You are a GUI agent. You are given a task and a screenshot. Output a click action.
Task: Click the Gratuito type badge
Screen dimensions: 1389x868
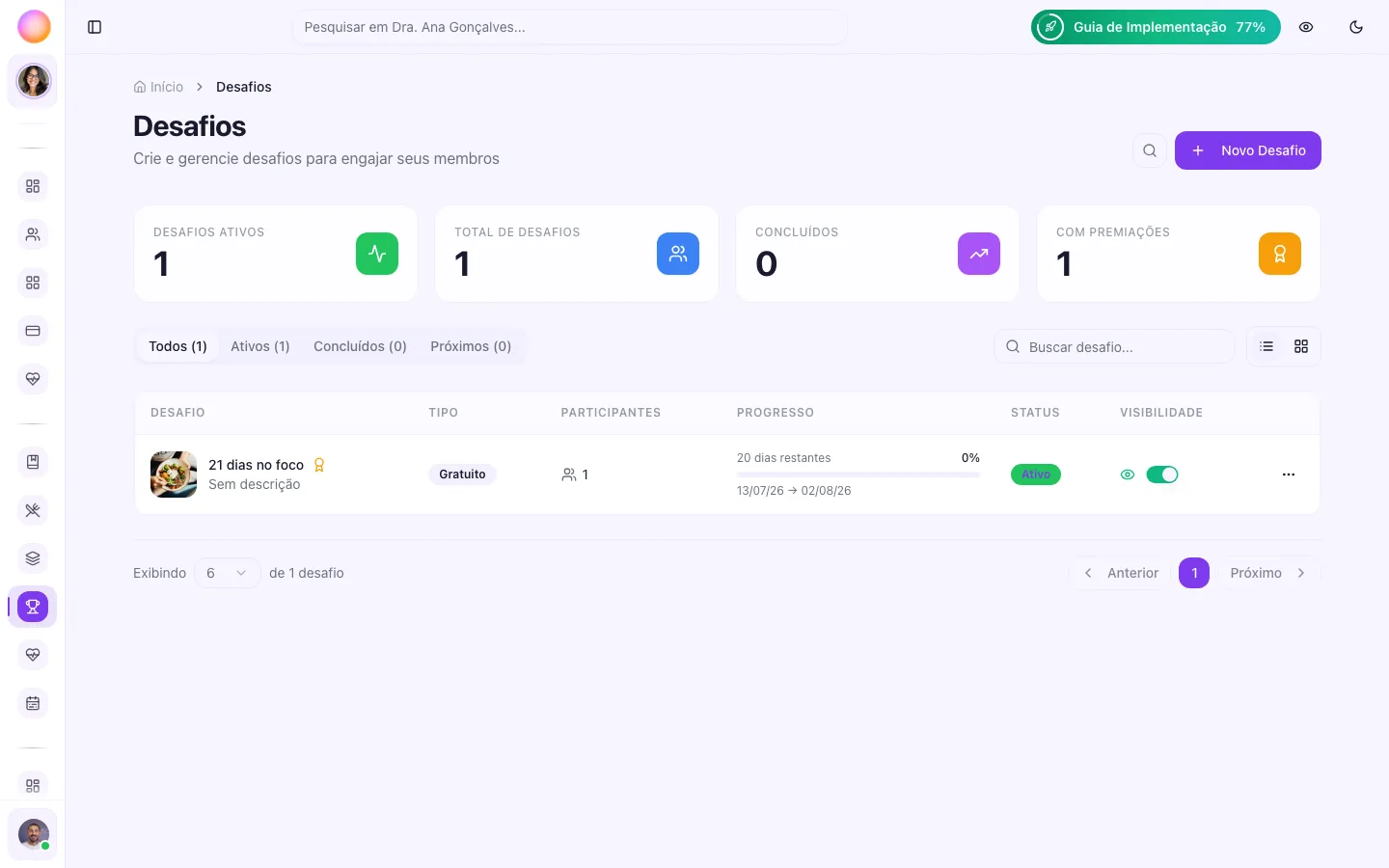click(462, 475)
